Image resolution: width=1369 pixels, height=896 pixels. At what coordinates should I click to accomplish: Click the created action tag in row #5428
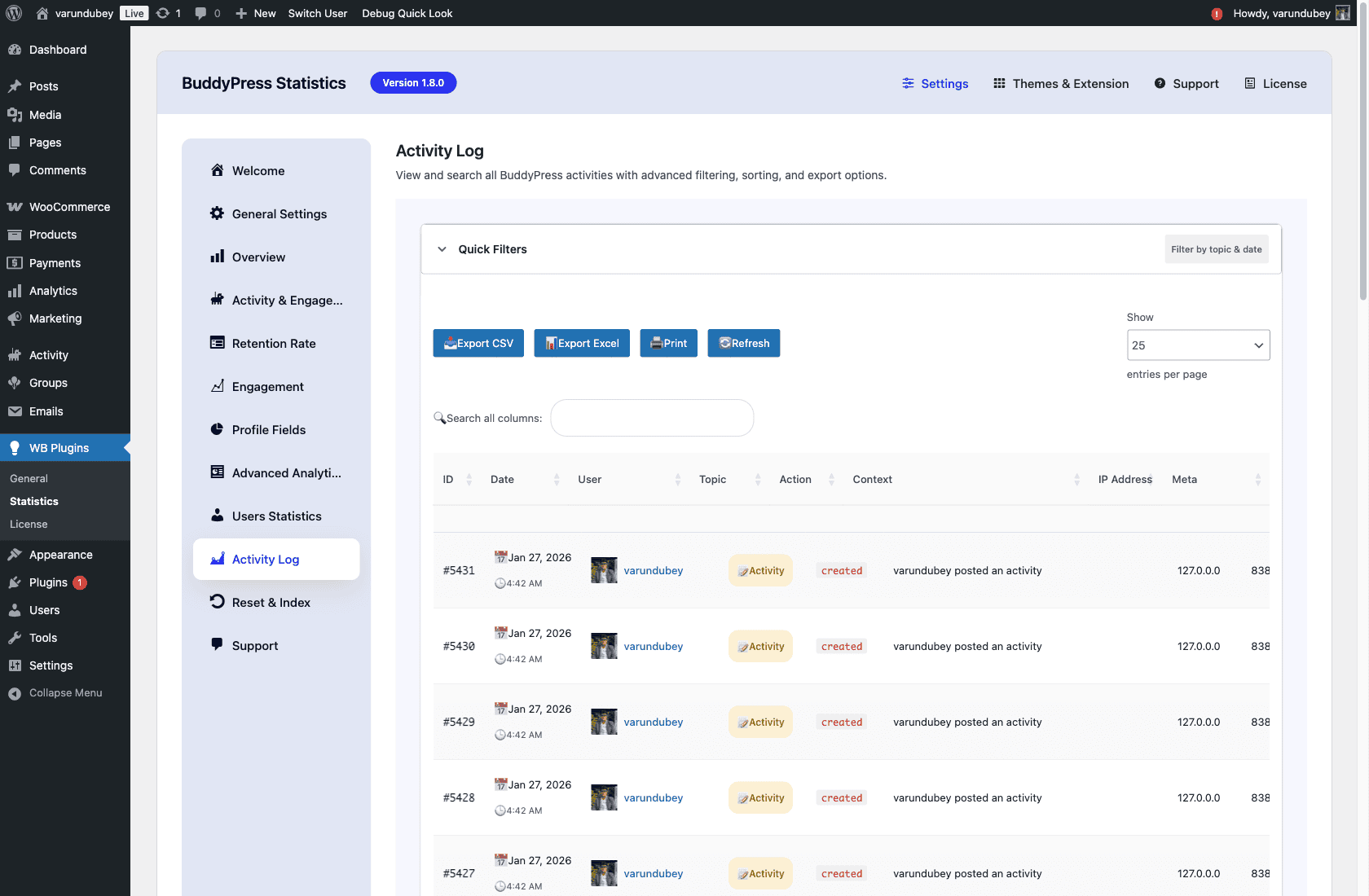842,798
